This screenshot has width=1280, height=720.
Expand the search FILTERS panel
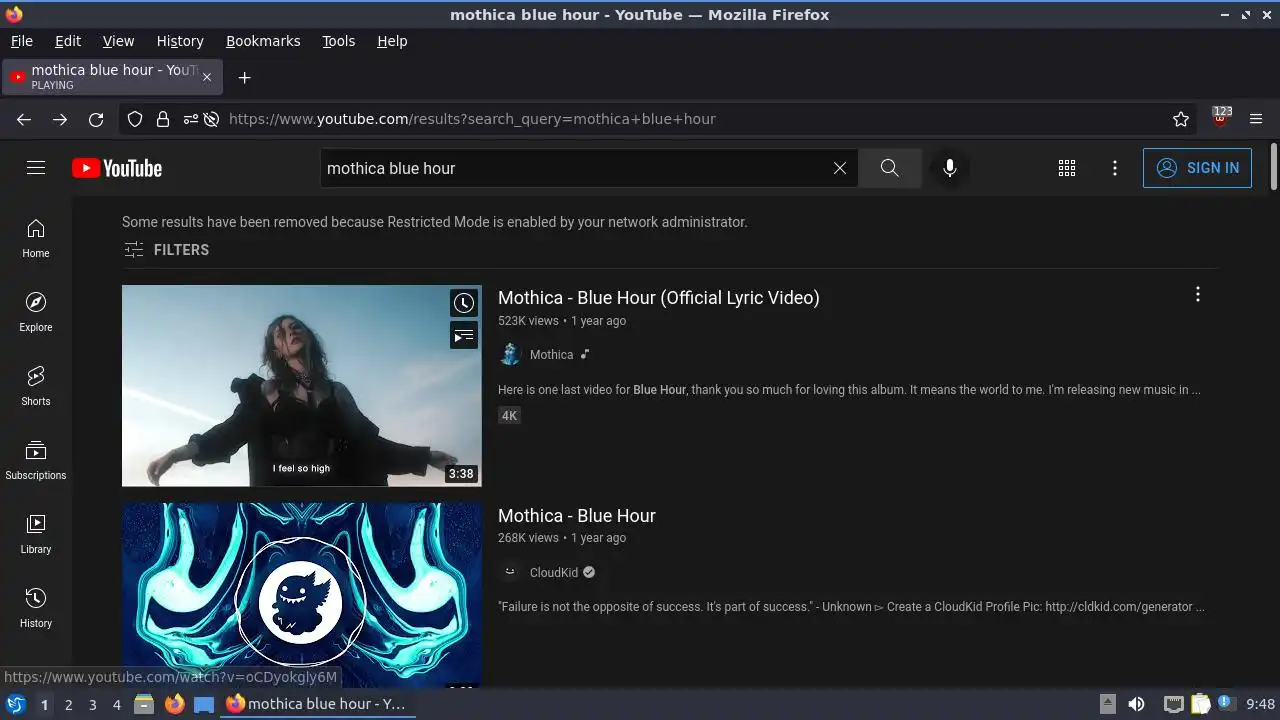pos(166,250)
